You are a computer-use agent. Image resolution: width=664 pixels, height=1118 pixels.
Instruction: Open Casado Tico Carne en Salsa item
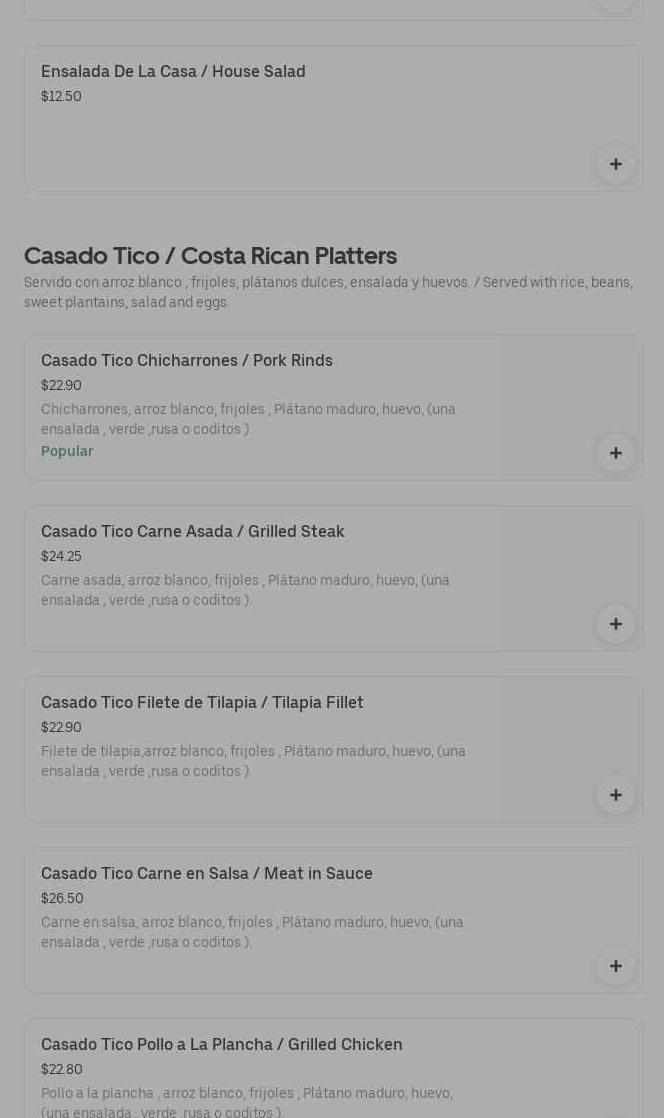(x=207, y=874)
